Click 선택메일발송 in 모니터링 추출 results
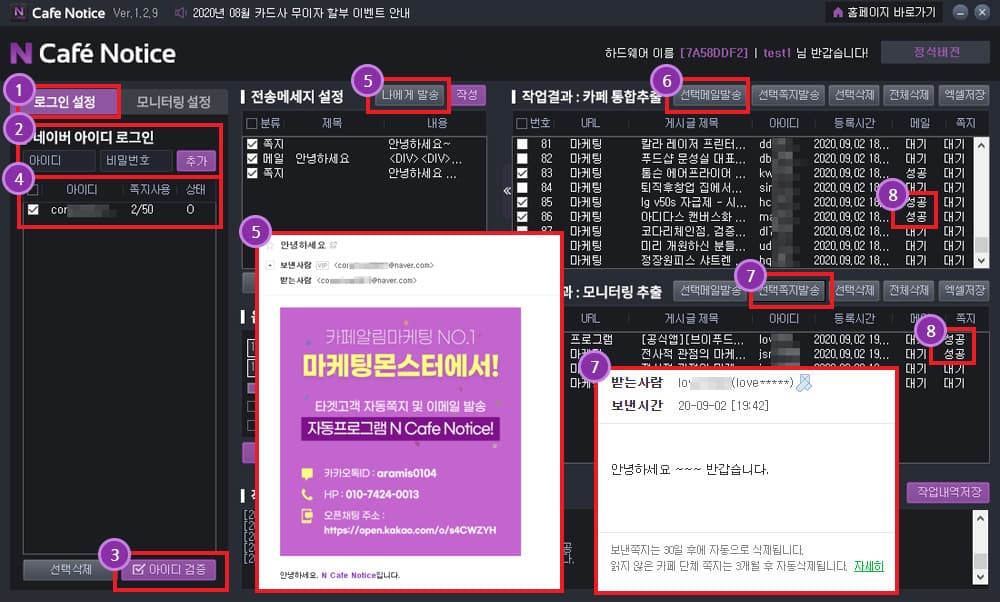 tap(710, 290)
